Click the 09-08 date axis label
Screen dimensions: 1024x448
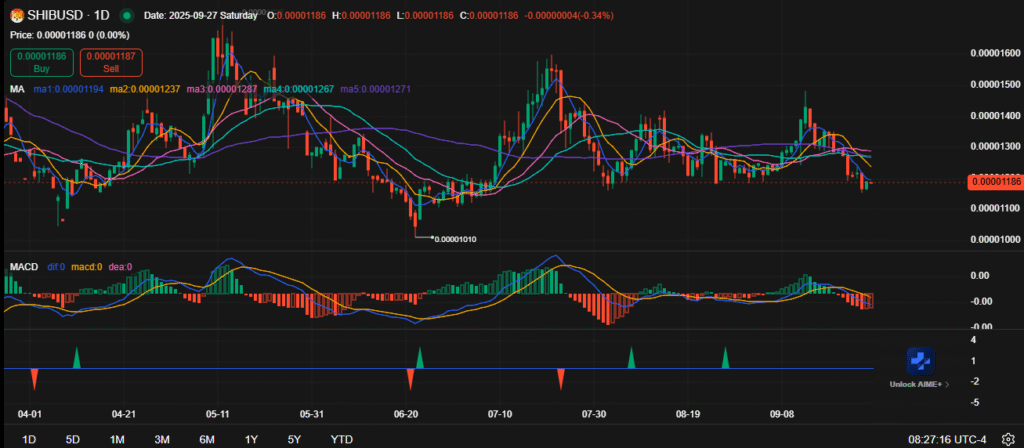coord(781,414)
